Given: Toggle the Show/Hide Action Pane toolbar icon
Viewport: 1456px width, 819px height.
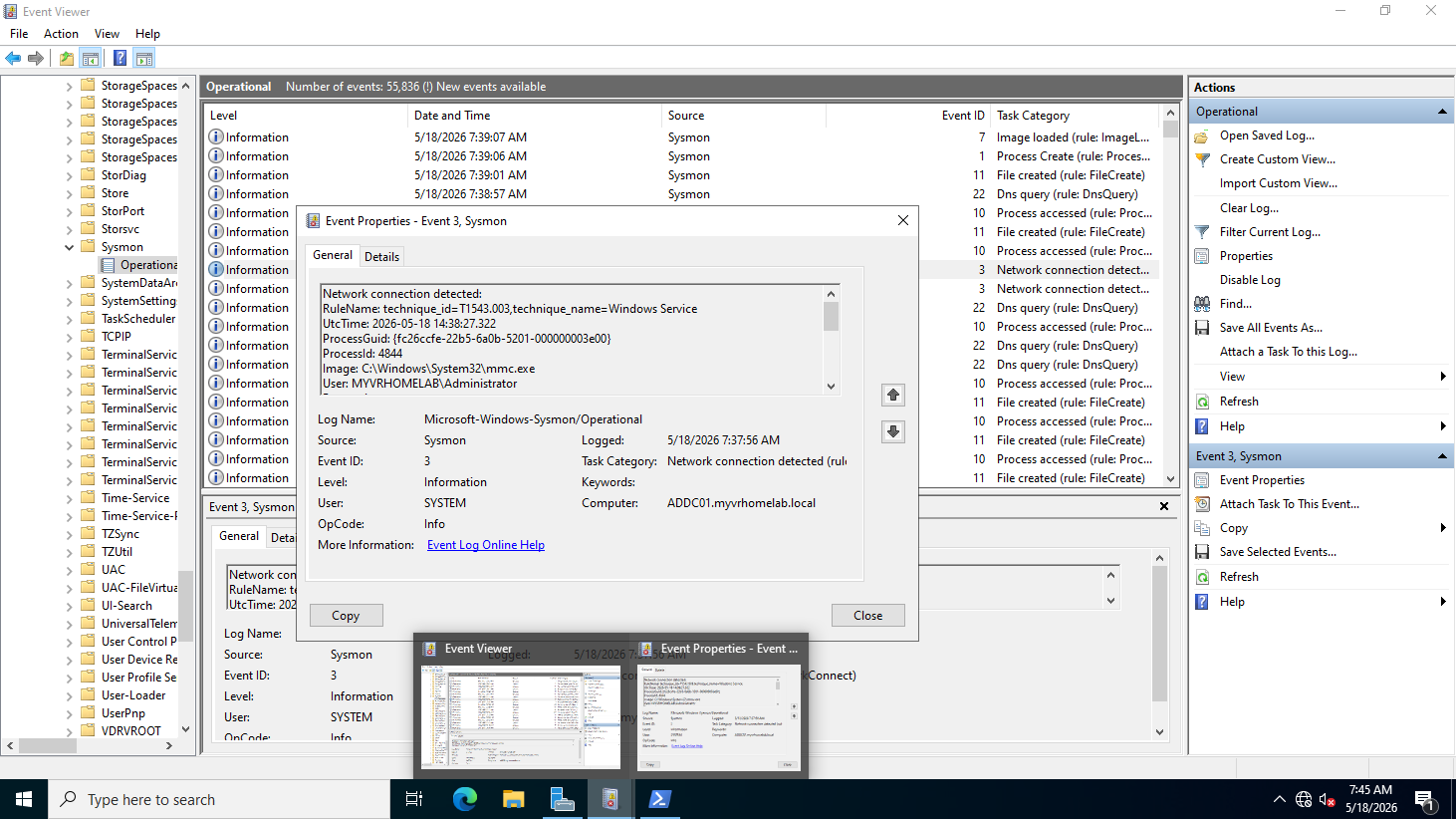Looking at the screenshot, I should pyautogui.click(x=144, y=59).
